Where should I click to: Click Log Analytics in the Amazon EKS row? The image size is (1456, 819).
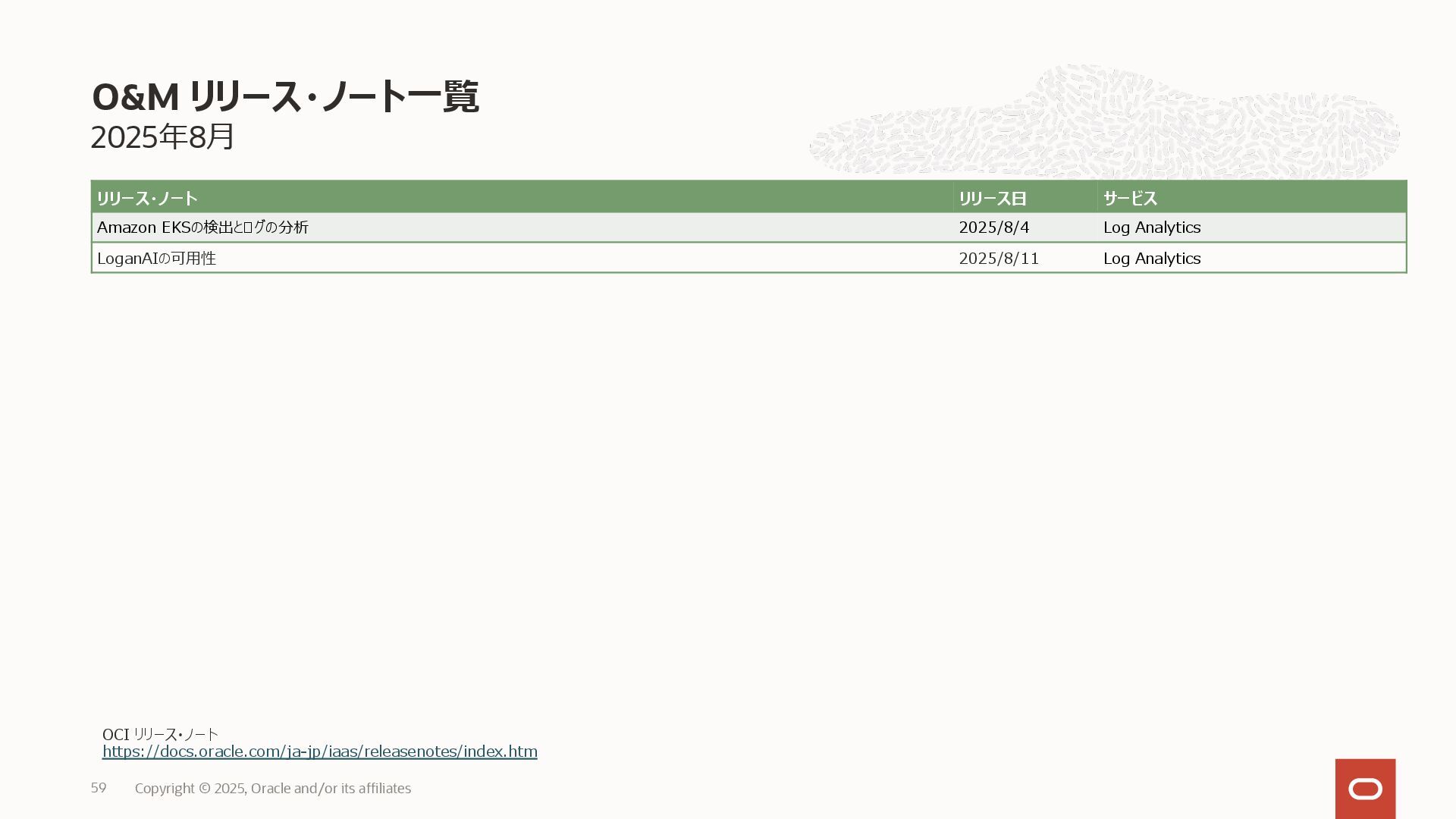pos(1251,227)
